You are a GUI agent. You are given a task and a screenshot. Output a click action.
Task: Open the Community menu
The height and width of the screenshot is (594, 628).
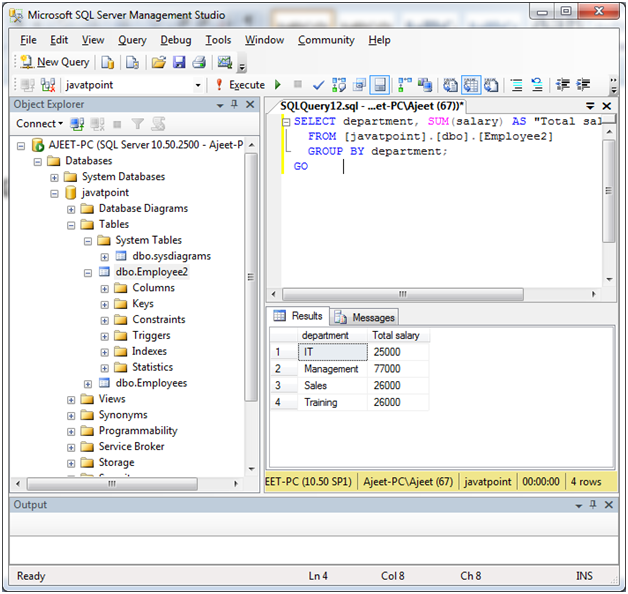point(326,40)
